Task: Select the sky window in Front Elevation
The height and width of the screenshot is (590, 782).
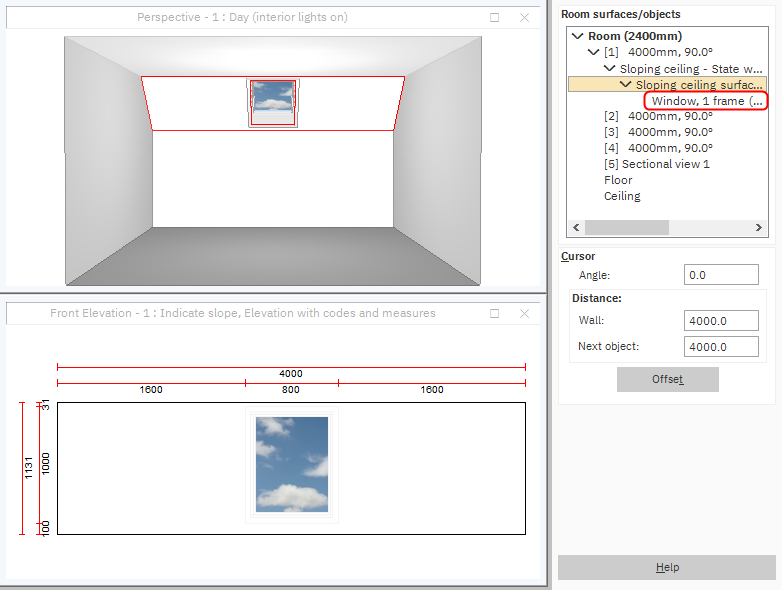Action: 291,464
